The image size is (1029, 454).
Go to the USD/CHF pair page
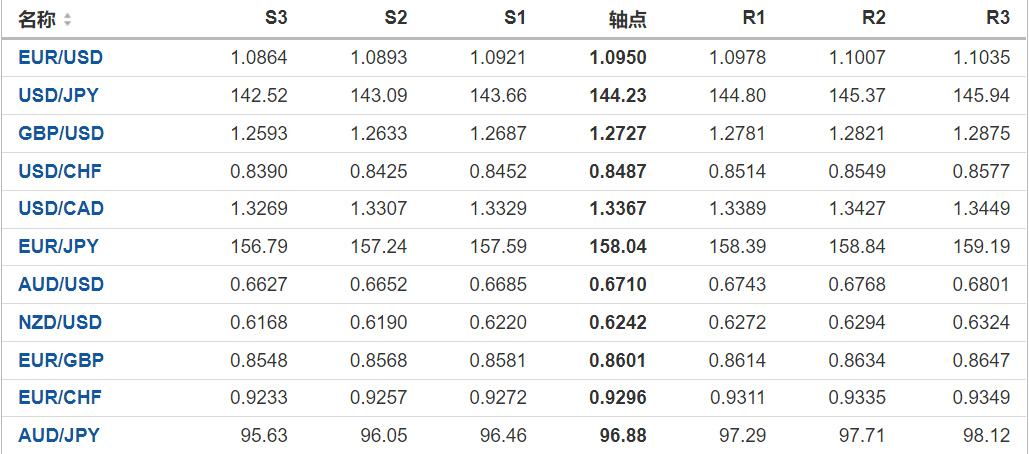(60, 171)
